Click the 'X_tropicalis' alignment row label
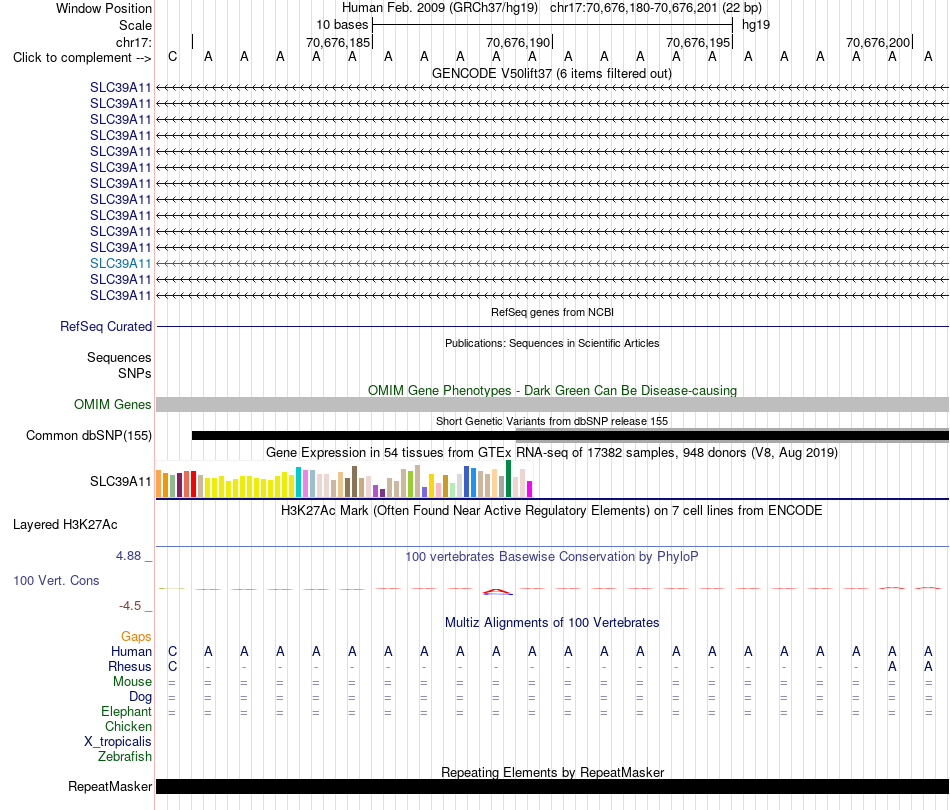The image size is (950, 810). [x=118, y=742]
